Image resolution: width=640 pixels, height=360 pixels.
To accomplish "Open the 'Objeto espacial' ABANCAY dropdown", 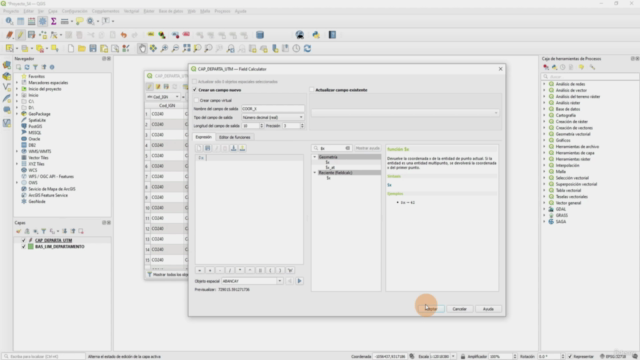I will point(252,281).
